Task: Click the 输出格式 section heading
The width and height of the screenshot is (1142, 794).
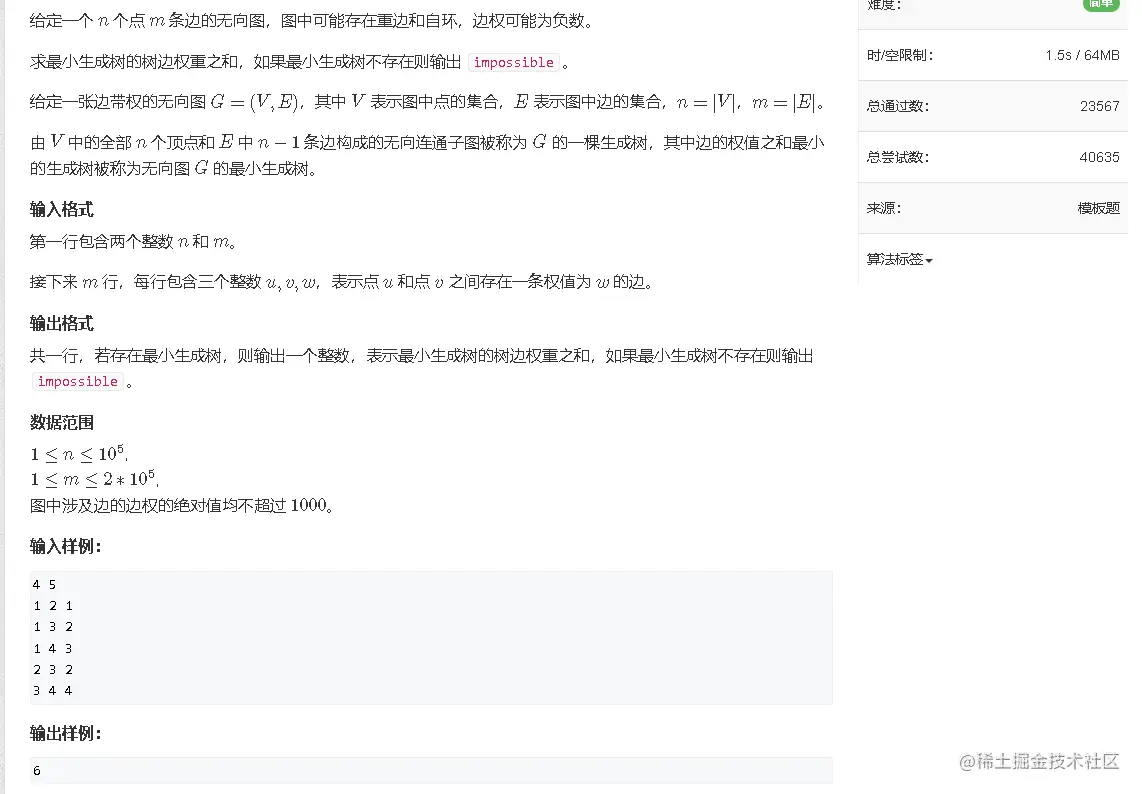Action: 62,323
